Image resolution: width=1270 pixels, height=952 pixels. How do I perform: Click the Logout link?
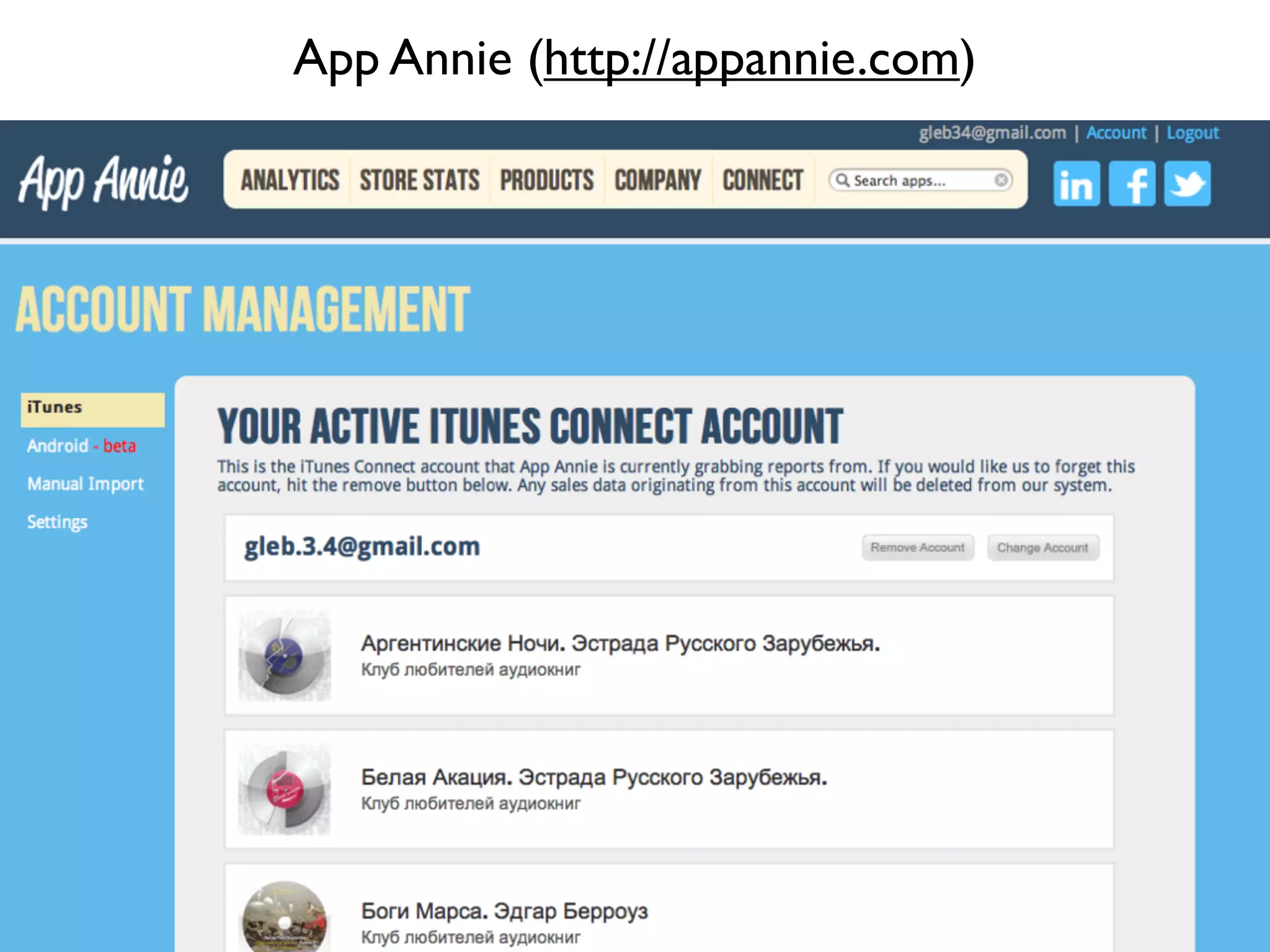pos(1192,133)
